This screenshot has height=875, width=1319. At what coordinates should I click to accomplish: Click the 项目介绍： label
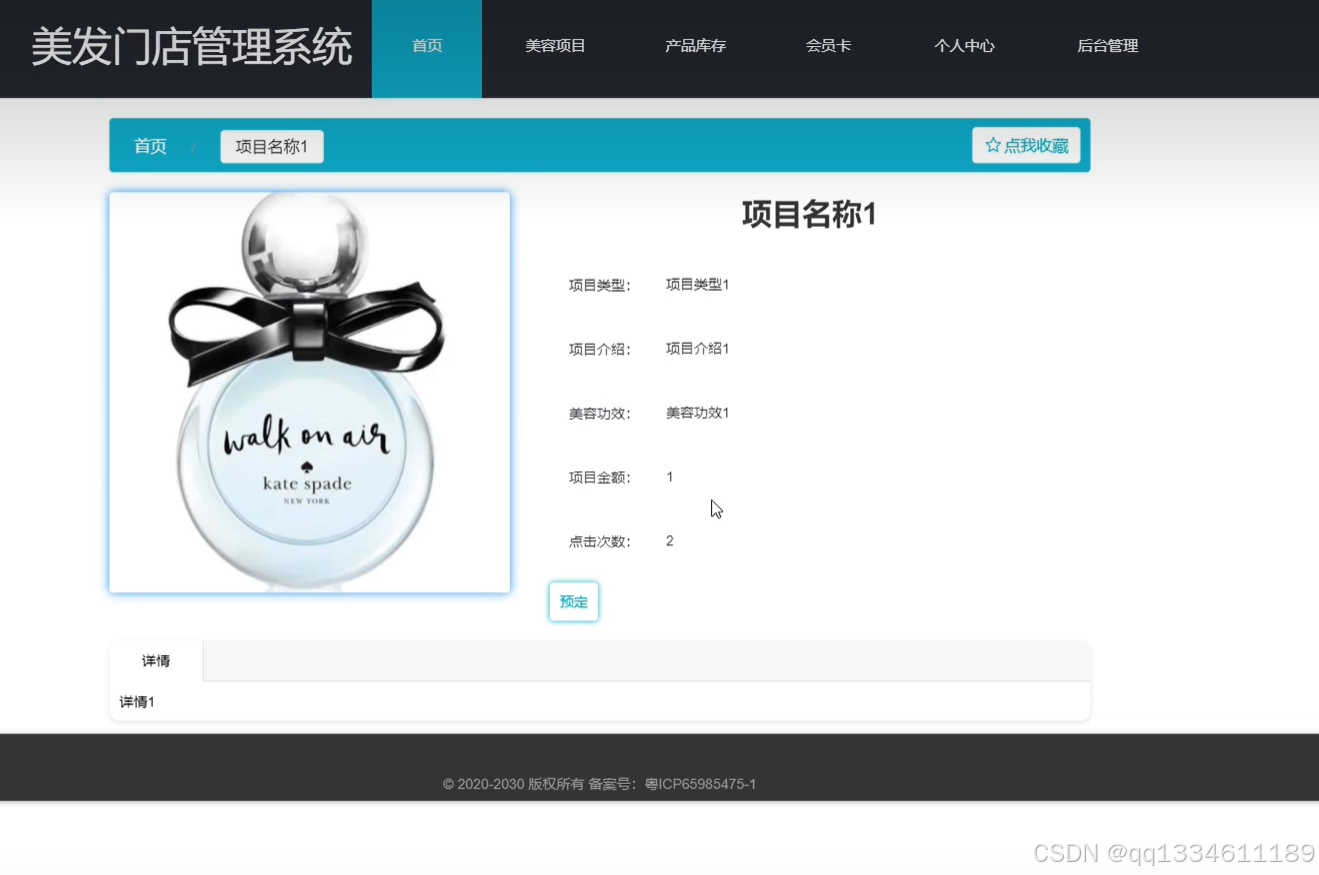click(x=600, y=350)
